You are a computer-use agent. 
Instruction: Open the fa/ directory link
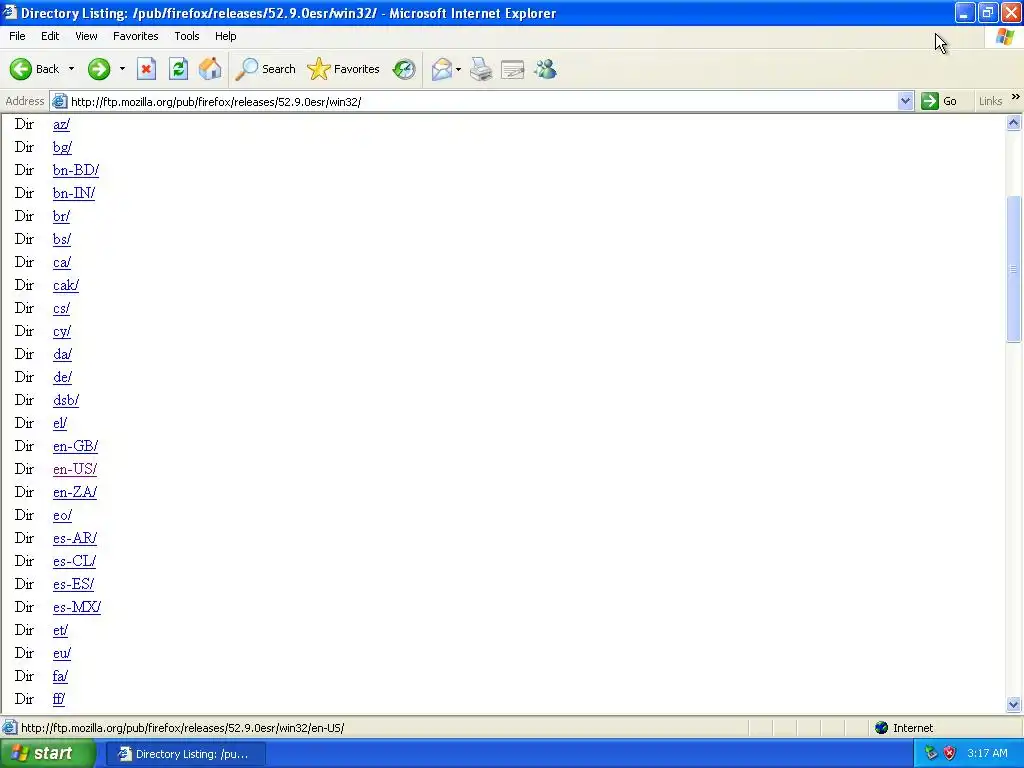(x=61, y=676)
